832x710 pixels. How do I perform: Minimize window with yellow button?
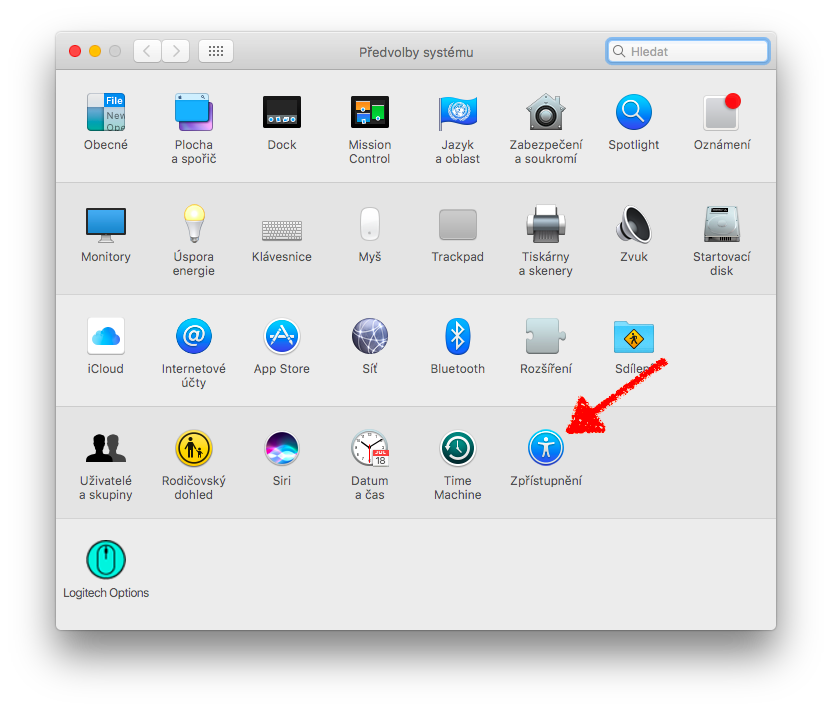coord(95,51)
